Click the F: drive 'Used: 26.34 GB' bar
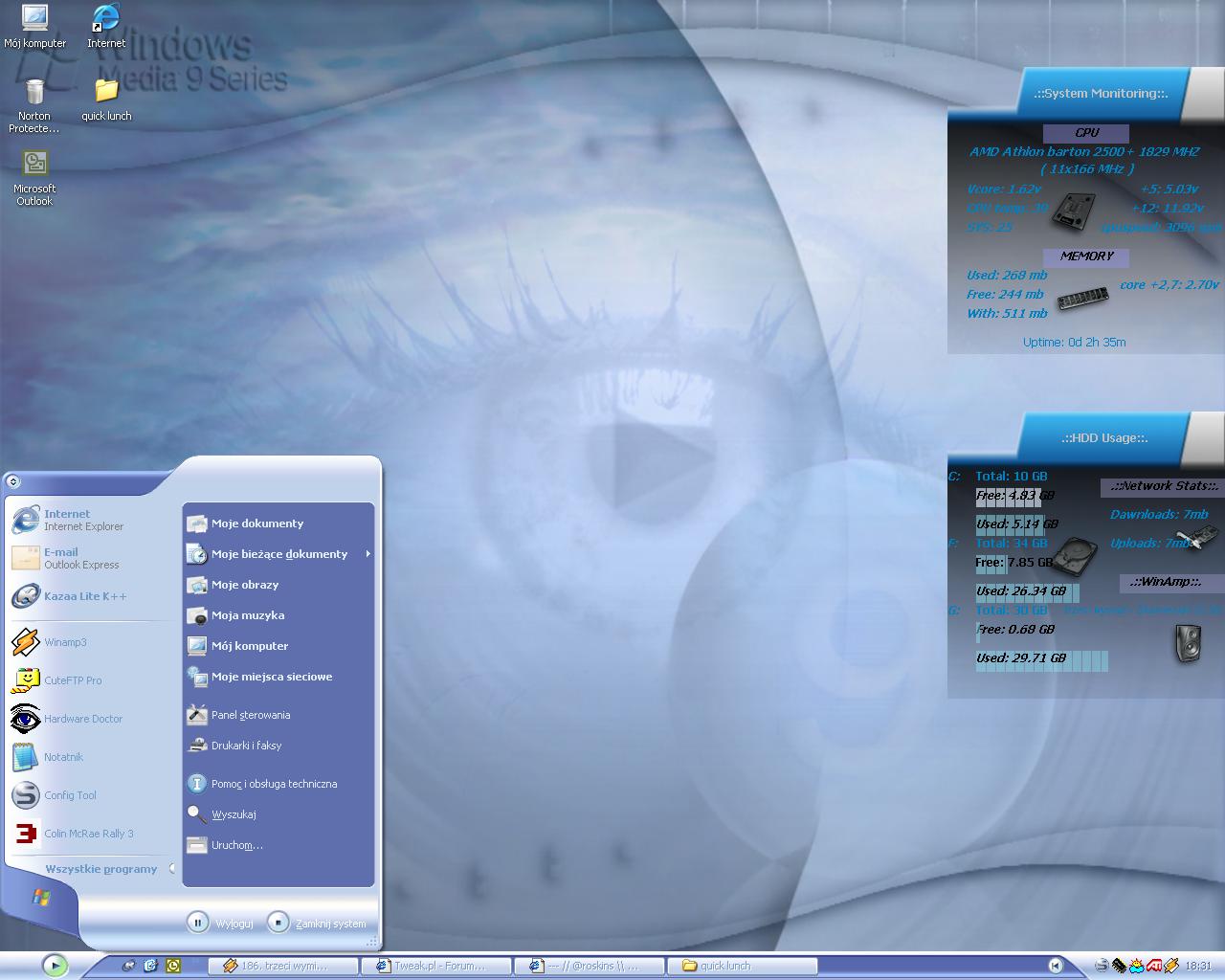This screenshot has width=1225, height=980. coord(1027,591)
